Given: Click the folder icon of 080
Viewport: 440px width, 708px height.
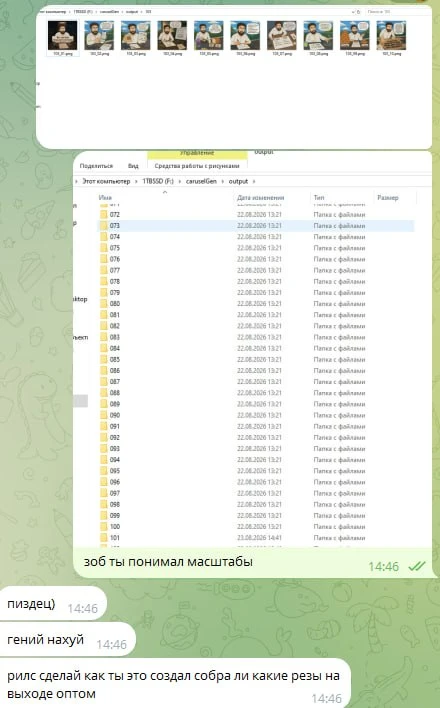Looking at the screenshot, I should (x=103, y=303).
